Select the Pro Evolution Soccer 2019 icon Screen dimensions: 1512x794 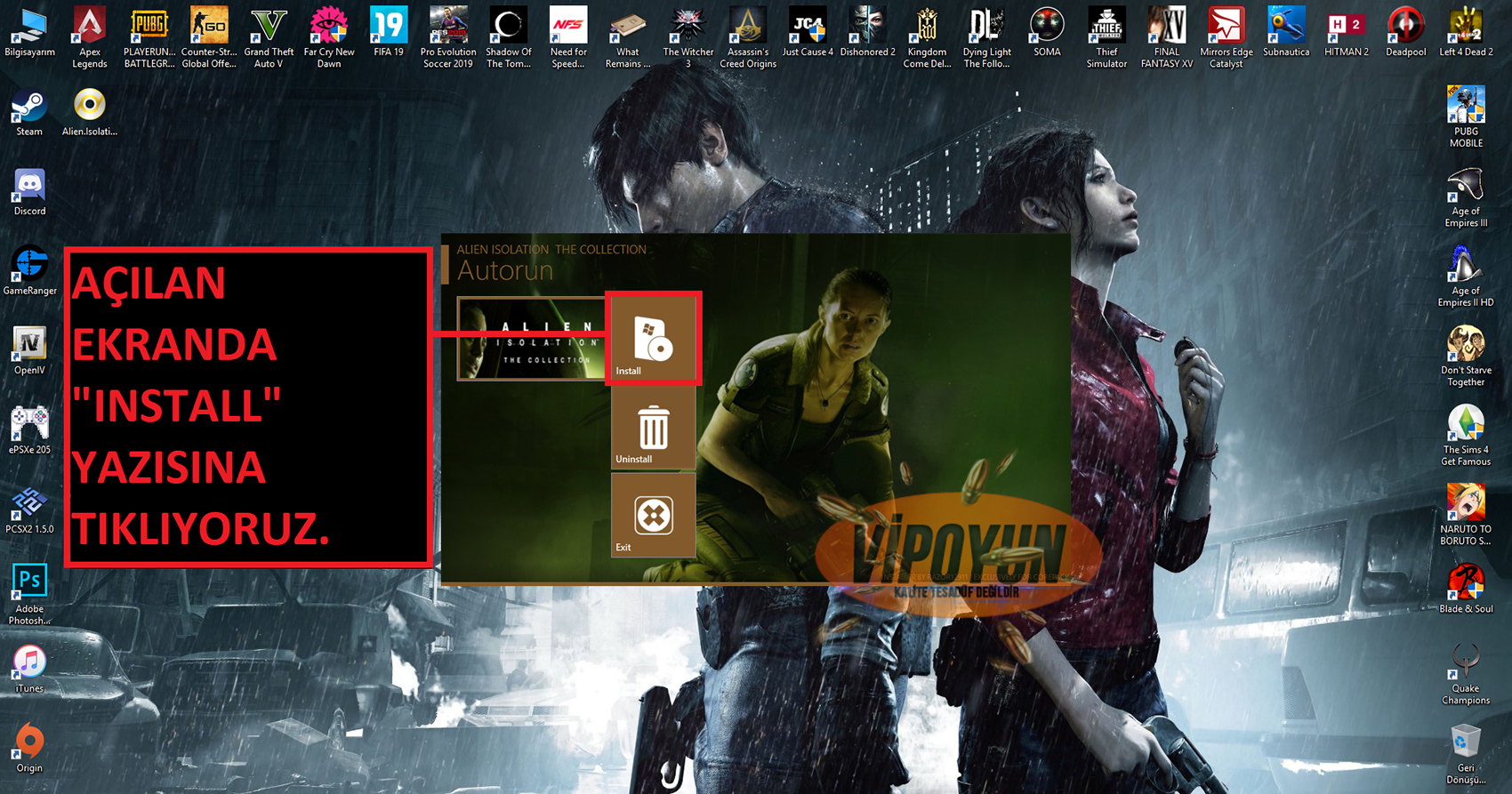[x=448, y=37]
